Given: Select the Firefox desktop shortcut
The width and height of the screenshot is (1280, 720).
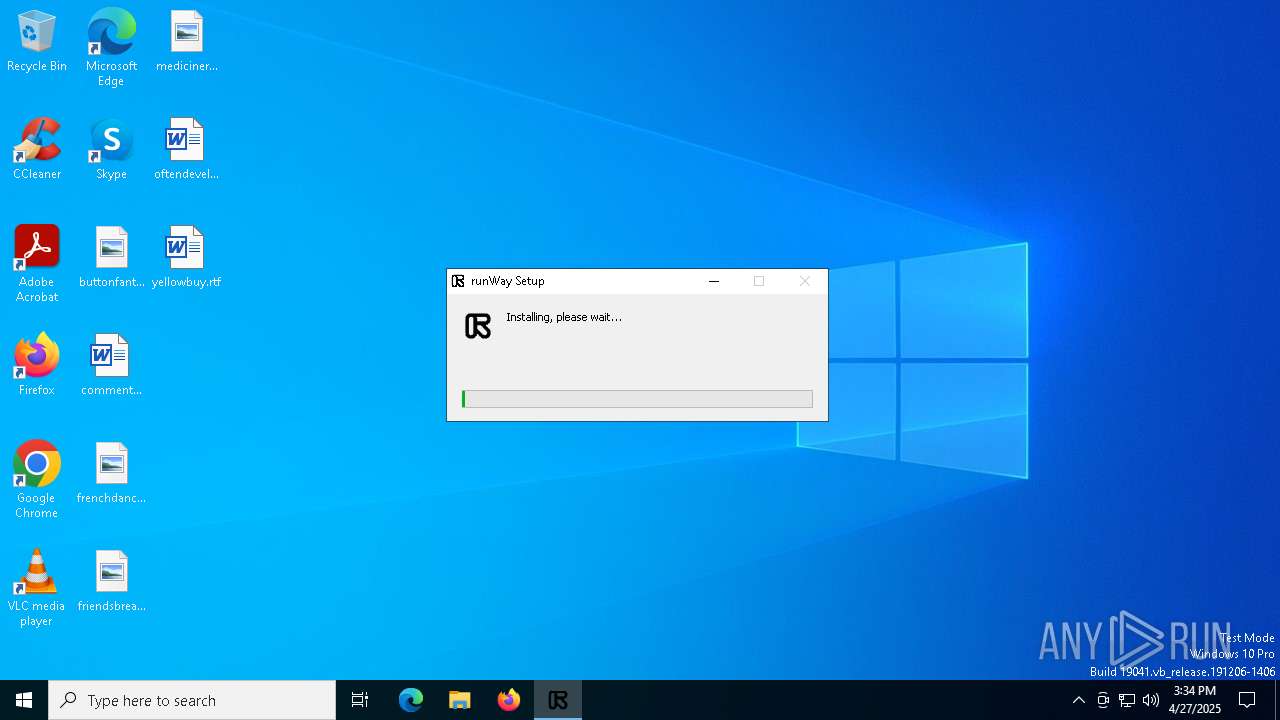Looking at the screenshot, I should (x=37, y=365).
